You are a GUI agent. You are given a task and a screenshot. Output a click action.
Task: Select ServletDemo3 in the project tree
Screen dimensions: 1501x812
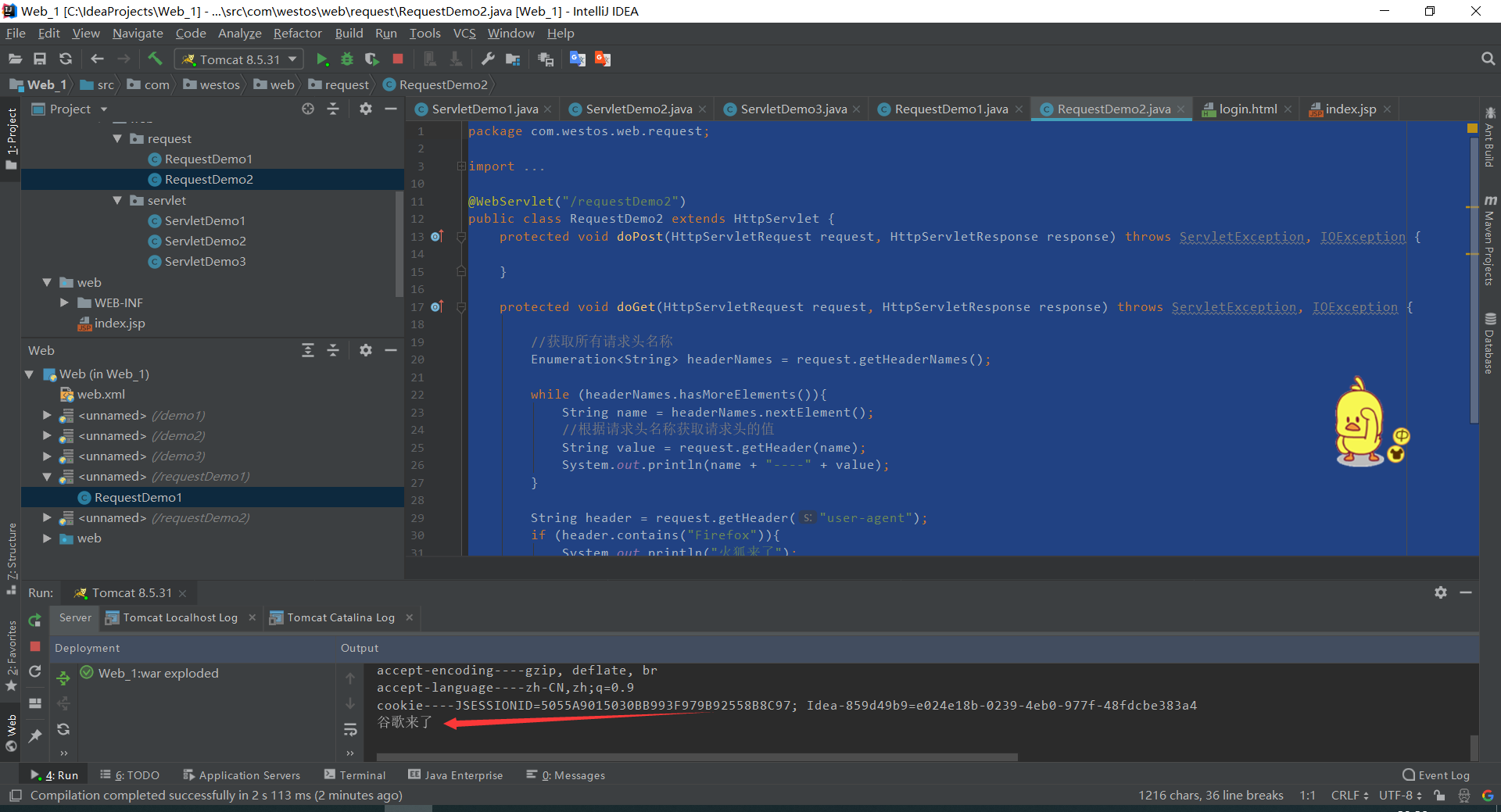[x=205, y=261]
